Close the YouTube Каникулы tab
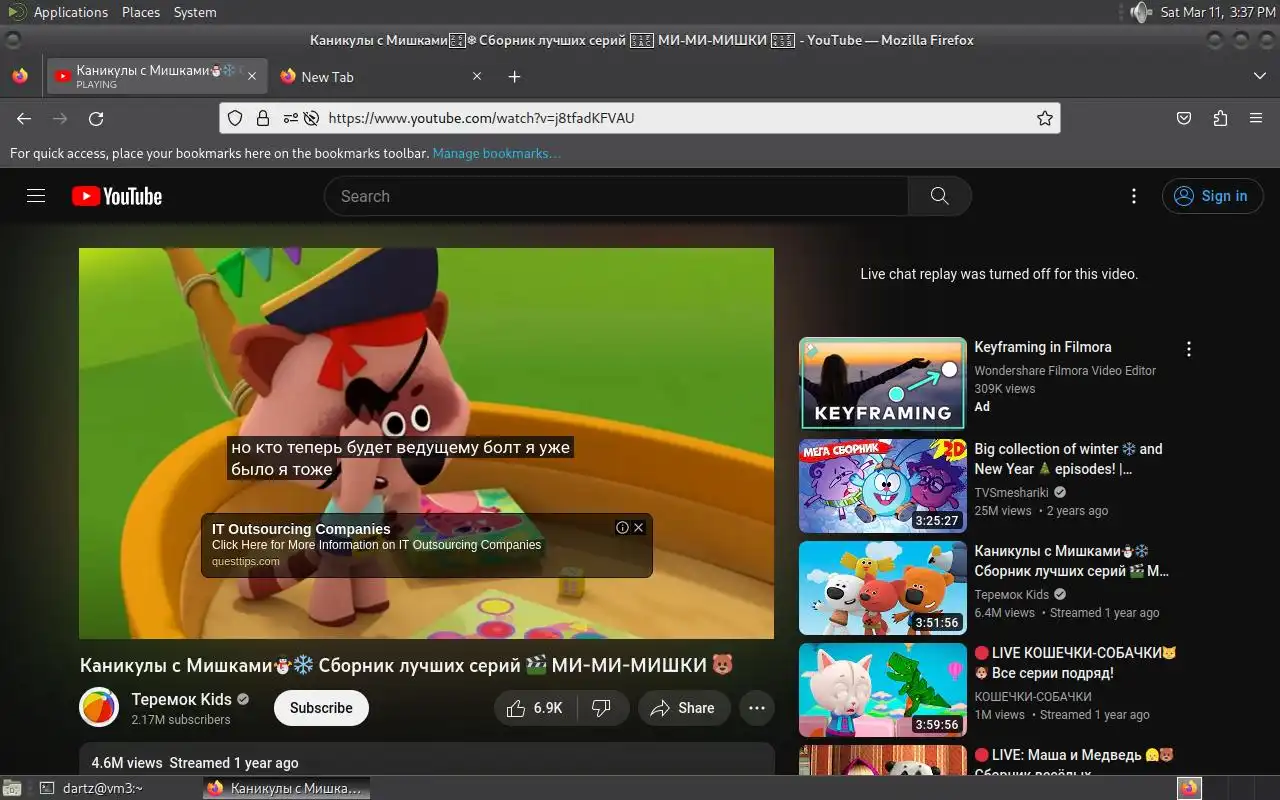 coord(252,76)
